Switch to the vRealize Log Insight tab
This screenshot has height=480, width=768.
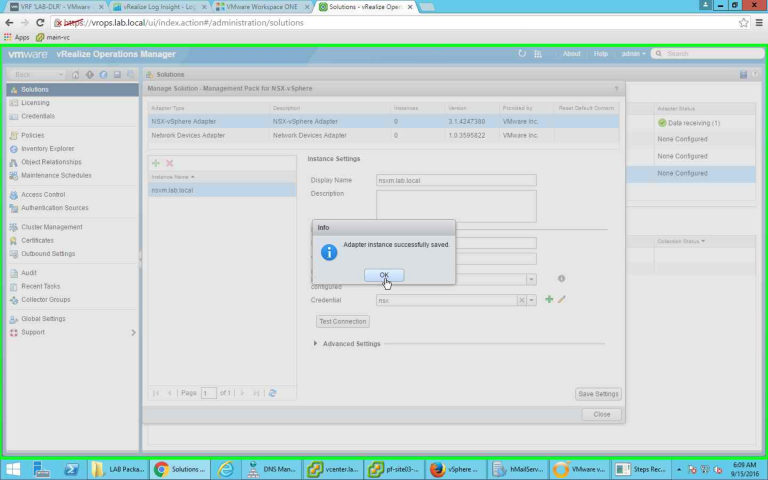[160, 7]
